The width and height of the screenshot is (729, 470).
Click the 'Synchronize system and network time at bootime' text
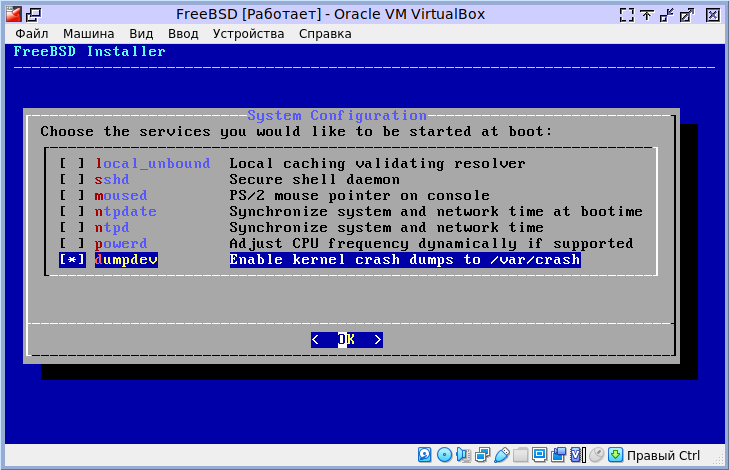436,212
